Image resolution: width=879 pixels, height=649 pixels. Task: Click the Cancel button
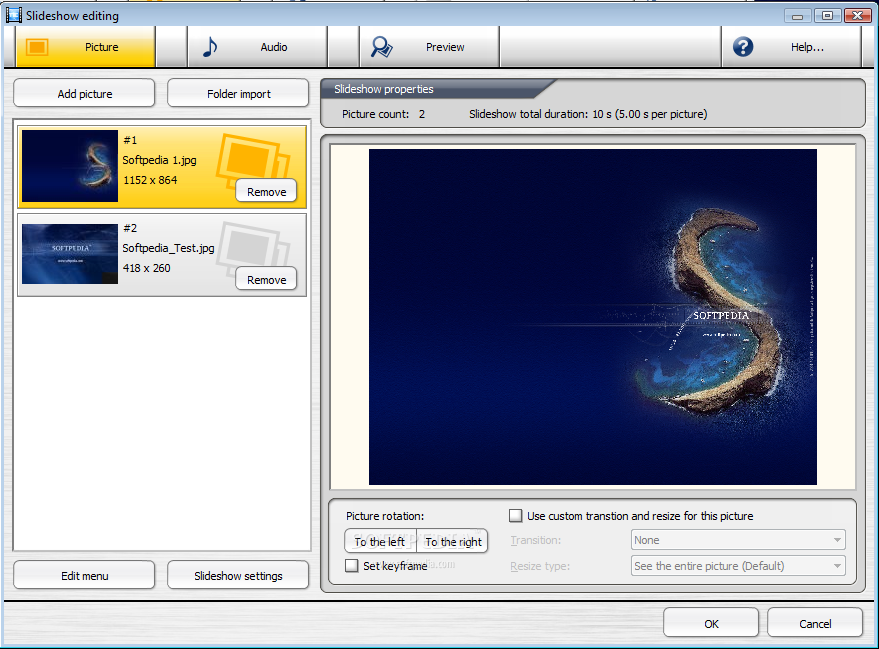pyautogui.click(x=815, y=623)
